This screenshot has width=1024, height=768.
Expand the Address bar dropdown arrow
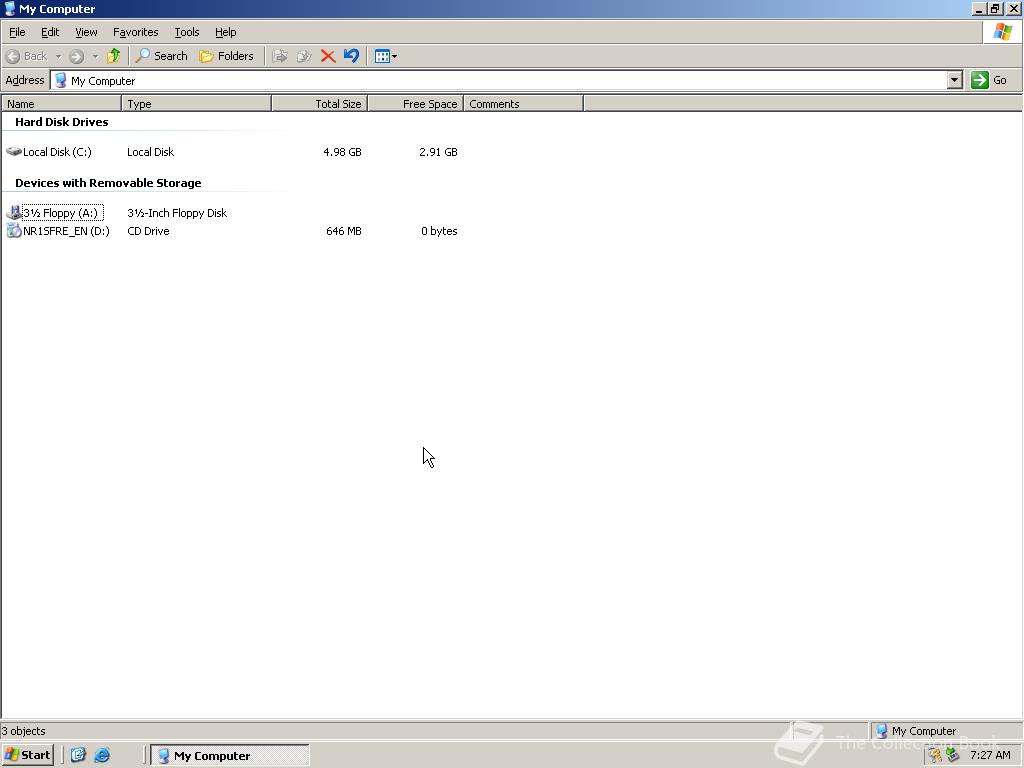pos(955,80)
